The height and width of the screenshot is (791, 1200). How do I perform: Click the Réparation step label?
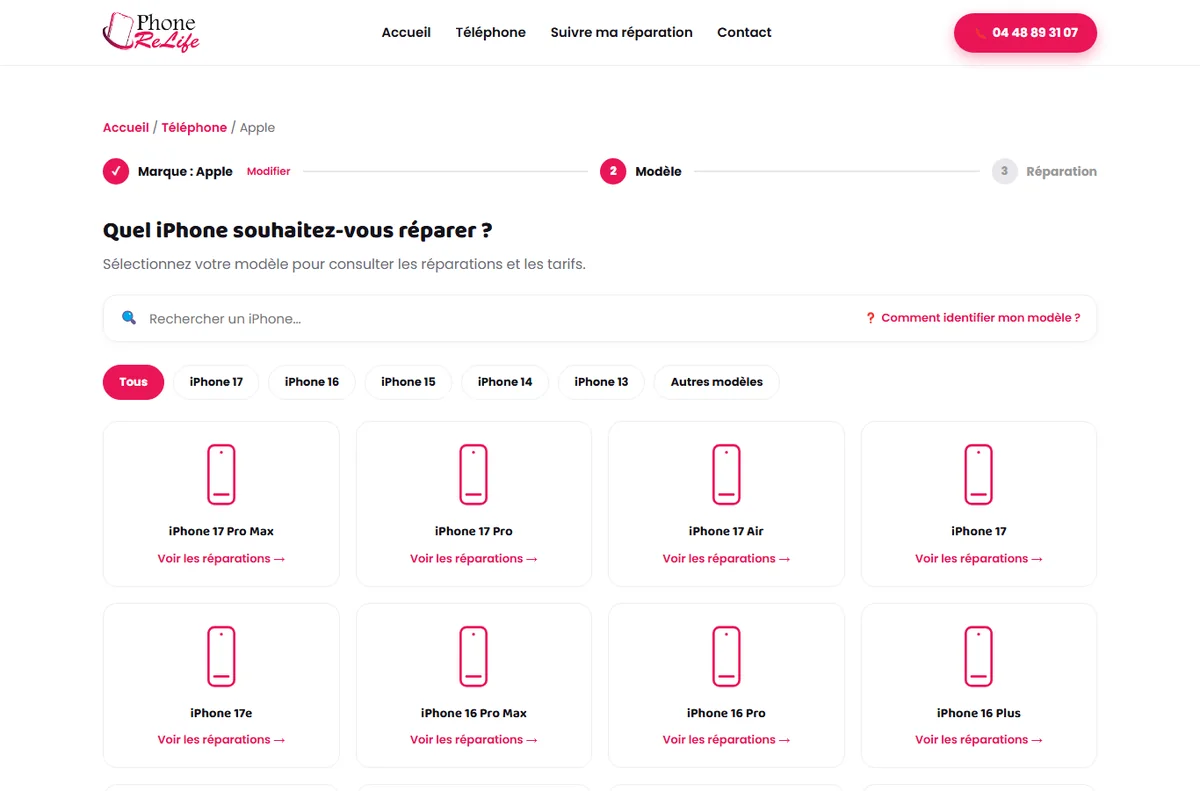coord(1061,171)
